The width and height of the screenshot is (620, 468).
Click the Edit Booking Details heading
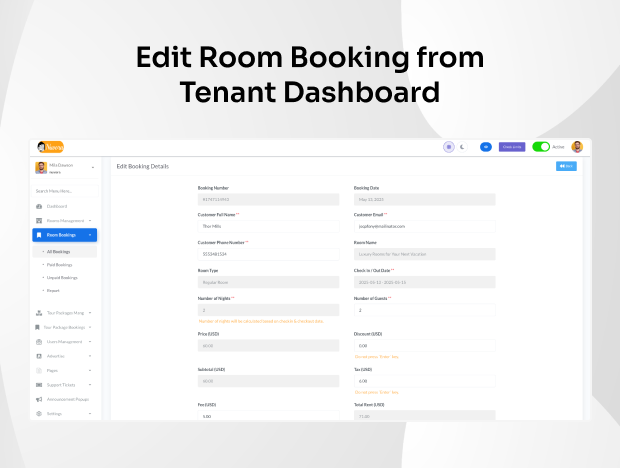pos(143,166)
